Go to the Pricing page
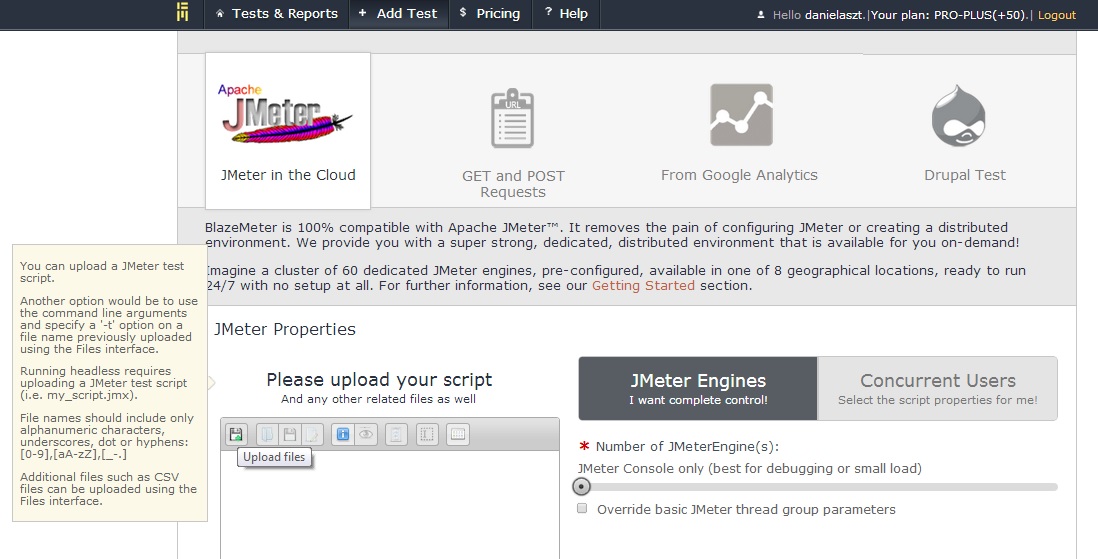 pyautogui.click(x=489, y=13)
